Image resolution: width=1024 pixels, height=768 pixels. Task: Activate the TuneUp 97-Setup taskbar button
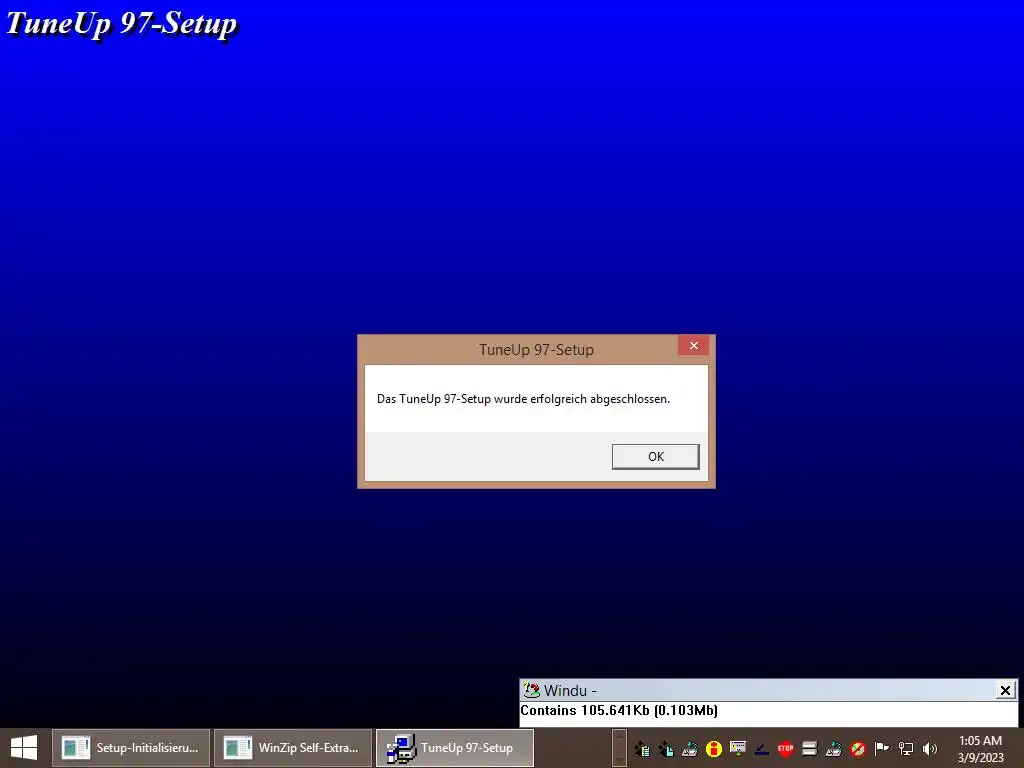click(455, 748)
